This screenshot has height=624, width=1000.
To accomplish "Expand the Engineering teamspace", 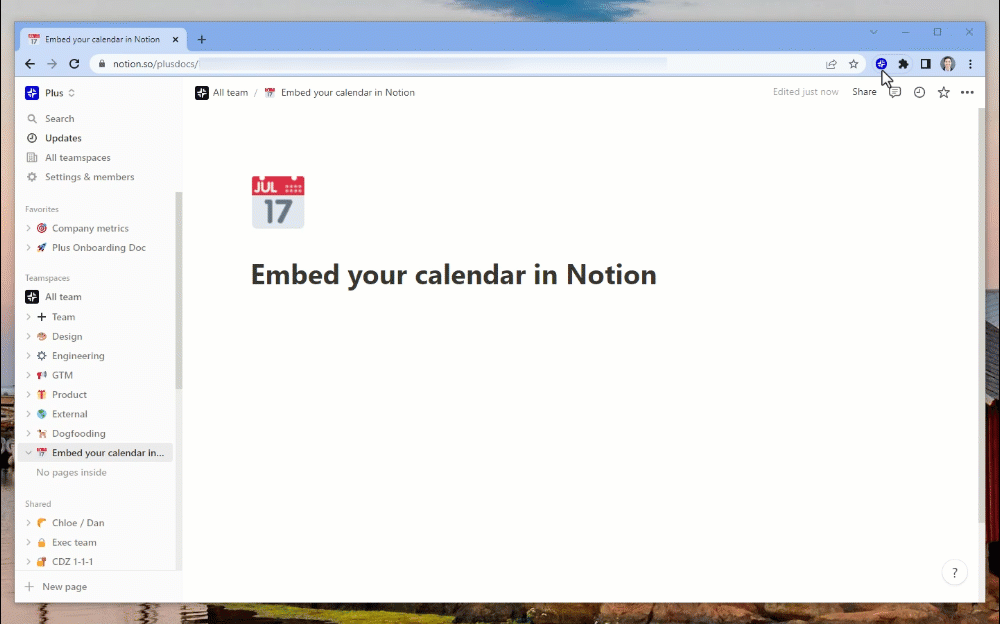I will [27, 355].
